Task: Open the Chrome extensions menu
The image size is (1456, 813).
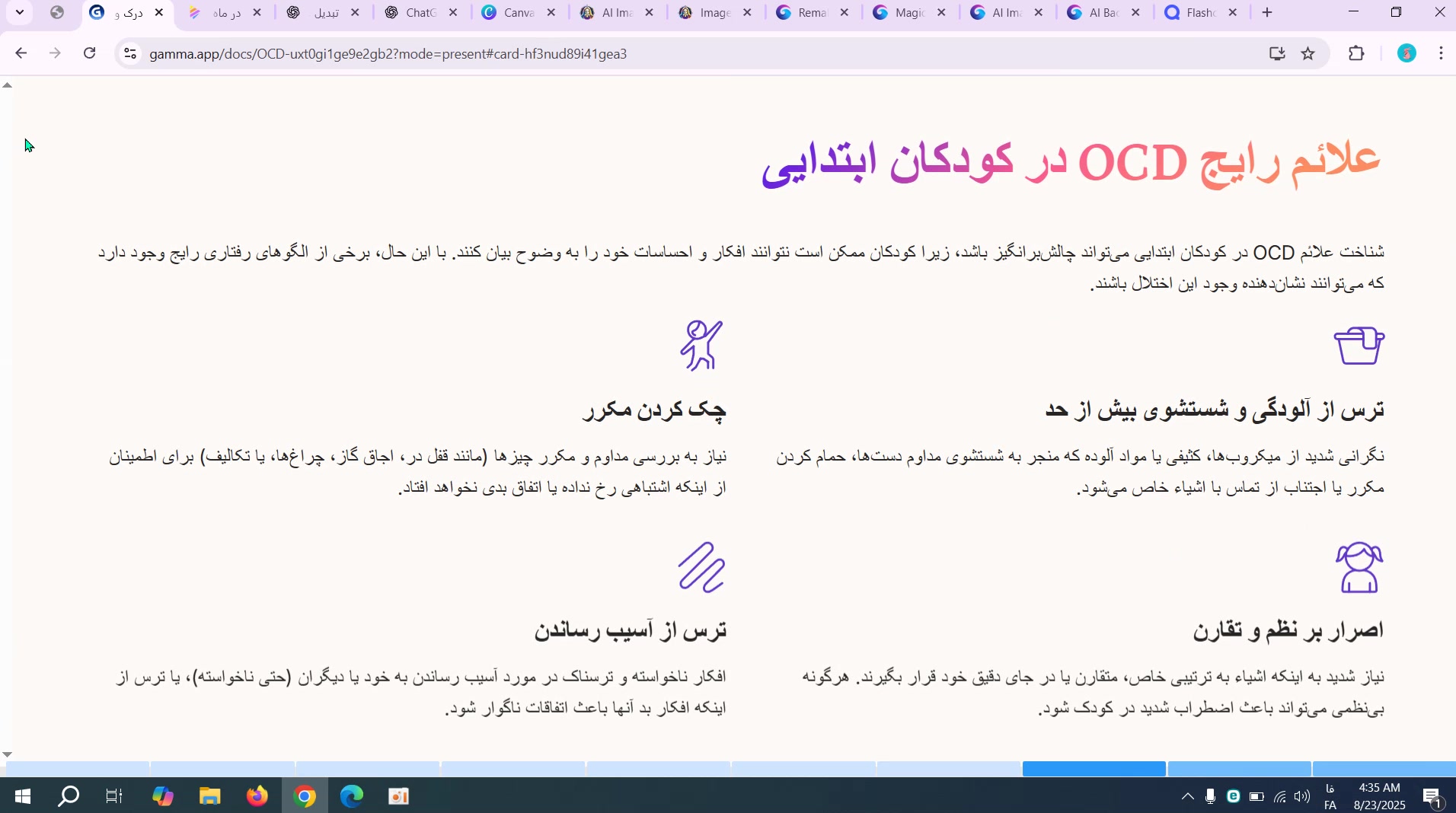Action: click(x=1357, y=54)
